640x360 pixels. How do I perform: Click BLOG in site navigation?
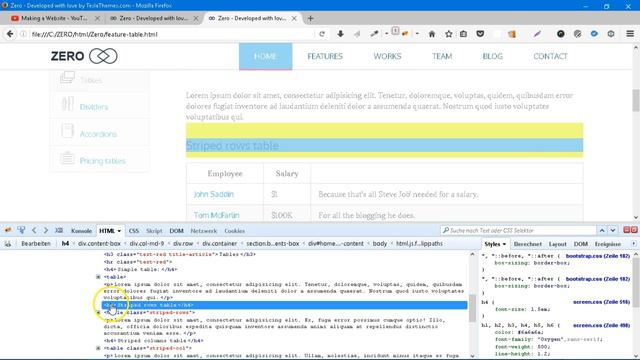(x=493, y=56)
